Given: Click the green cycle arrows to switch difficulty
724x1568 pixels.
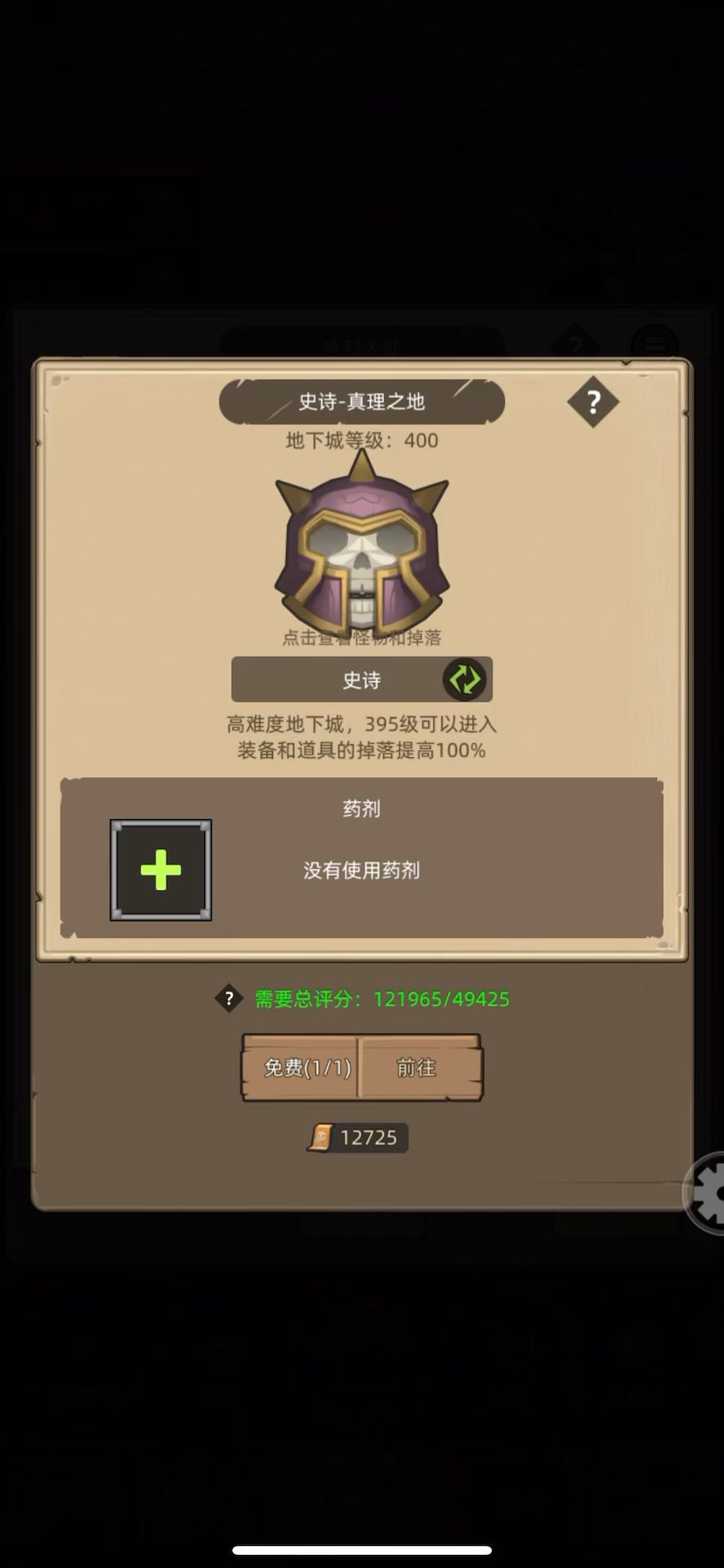Looking at the screenshot, I should coord(465,679).
